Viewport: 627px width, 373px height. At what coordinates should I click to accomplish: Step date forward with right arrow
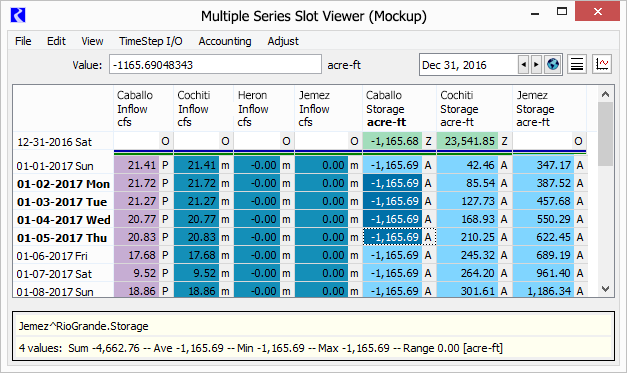click(536, 64)
